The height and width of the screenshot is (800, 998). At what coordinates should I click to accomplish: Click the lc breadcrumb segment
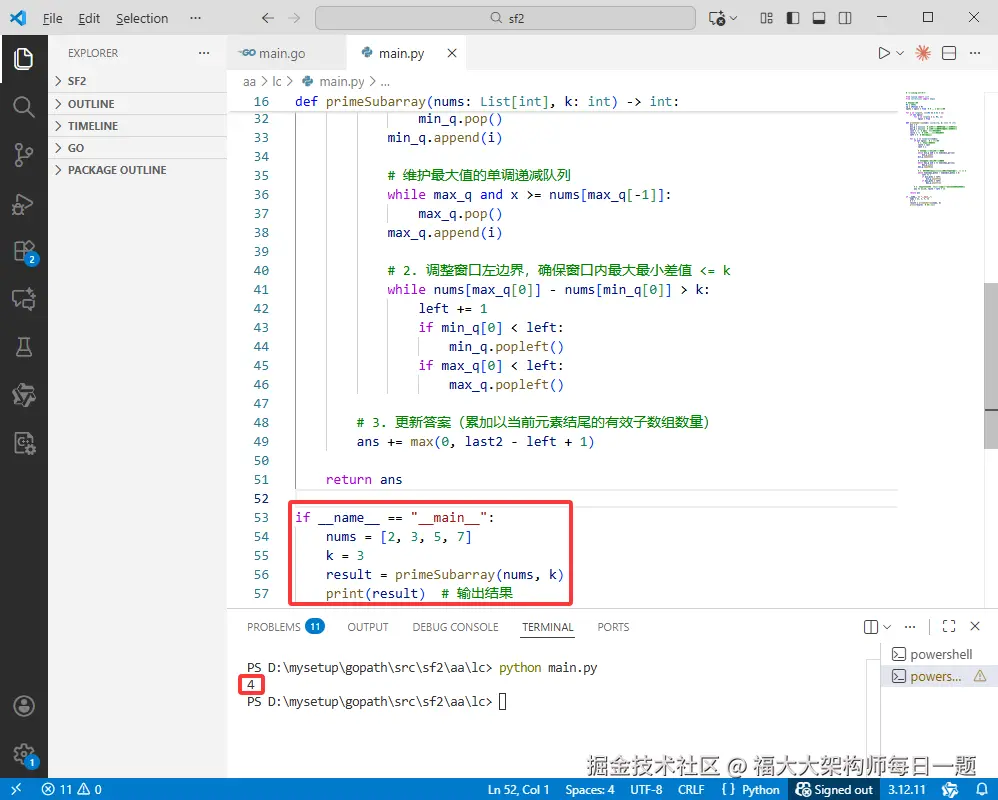[x=277, y=81]
